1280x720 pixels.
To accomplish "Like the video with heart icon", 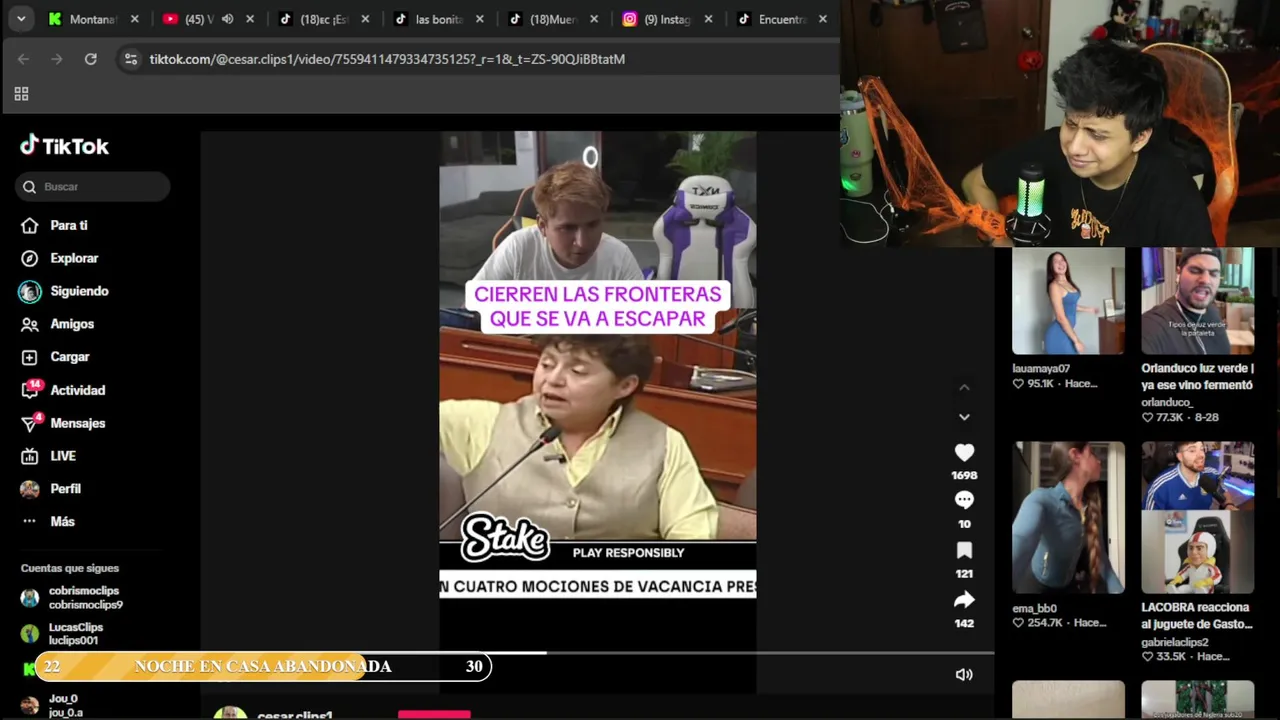I will tap(964, 453).
